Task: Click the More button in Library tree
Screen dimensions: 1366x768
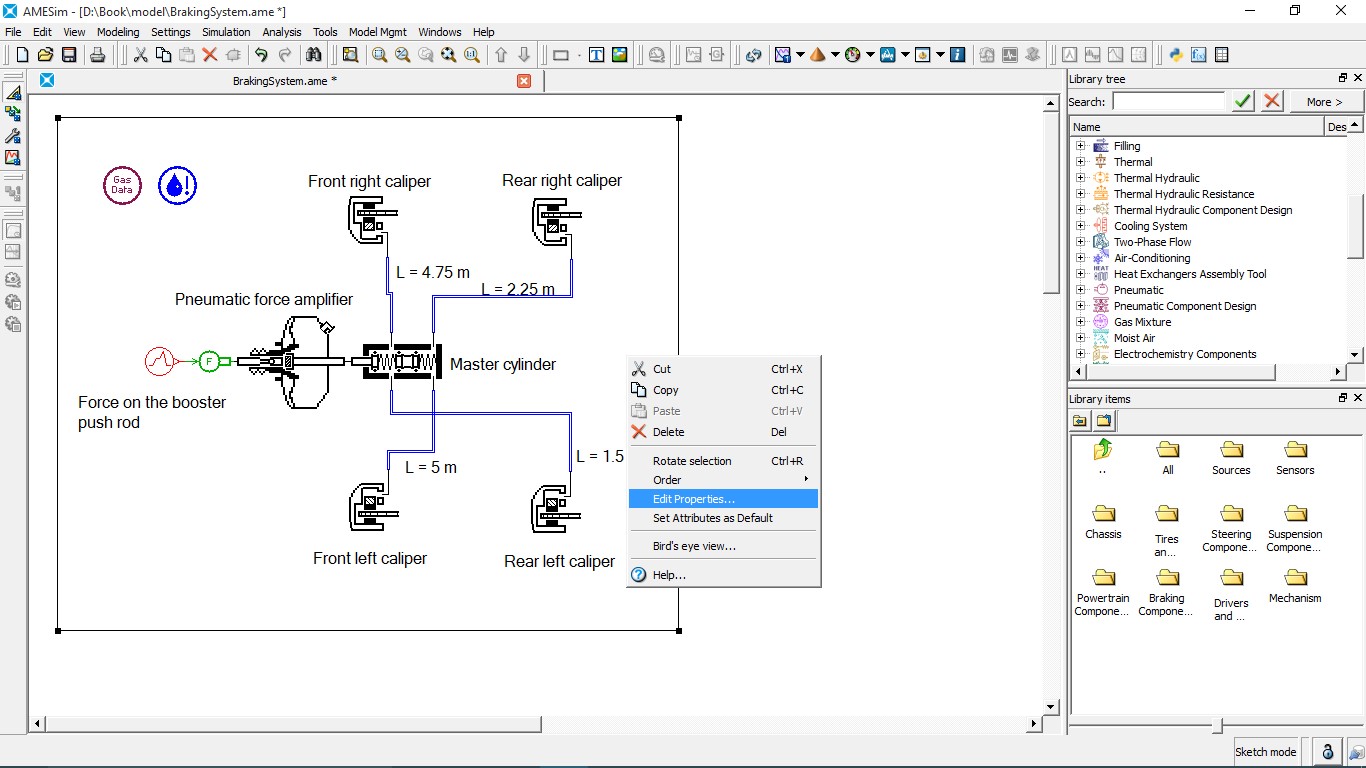Action: (1324, 101)
